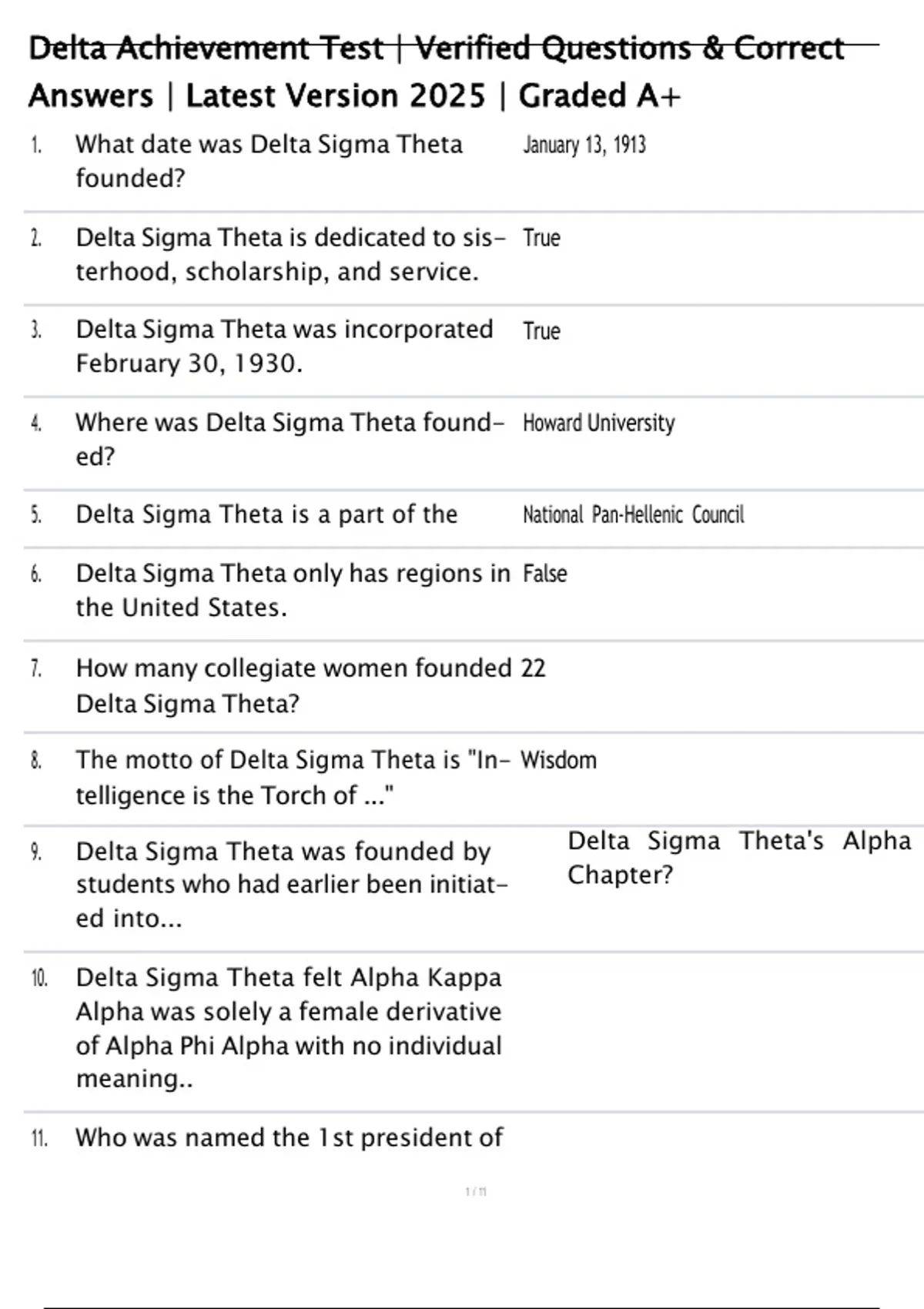Select the question mentioning February 30, 1930
924x1309 pixels.
284,346
